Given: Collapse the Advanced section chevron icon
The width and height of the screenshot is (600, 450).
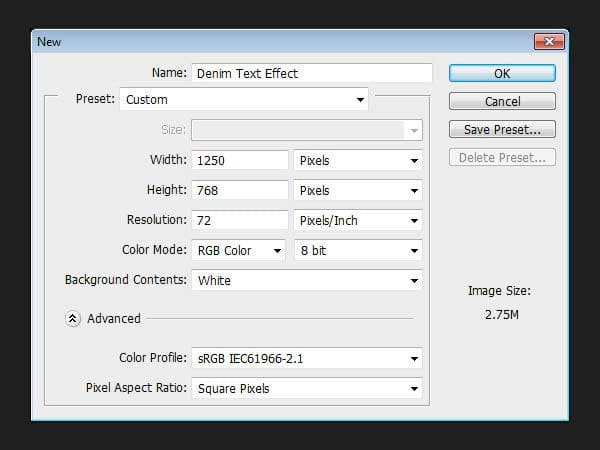Looking at the screenshot, I should pyautogui.click(x=73, y=318).
